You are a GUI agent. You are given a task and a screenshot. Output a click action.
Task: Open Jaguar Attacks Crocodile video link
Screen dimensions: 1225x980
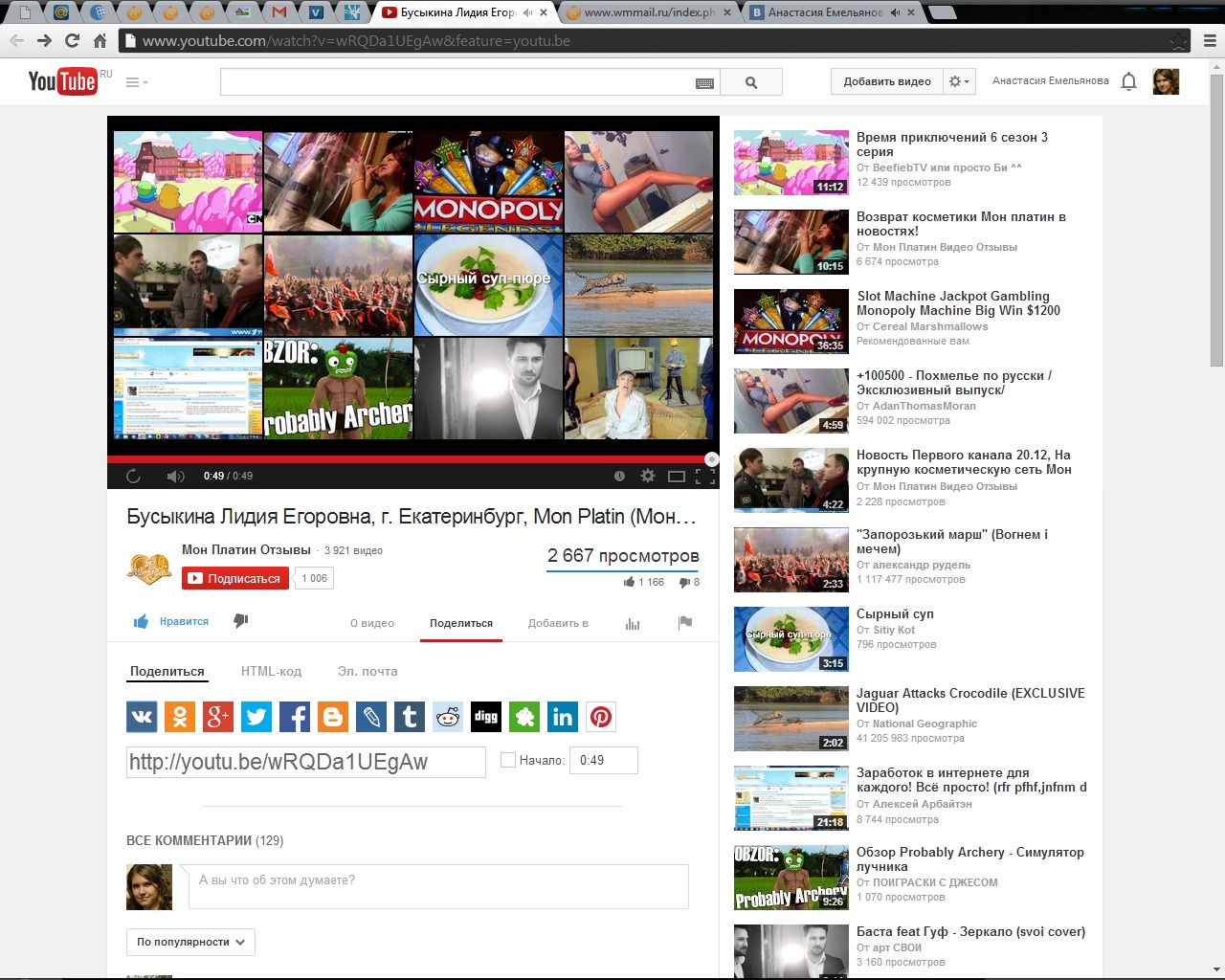click(x=970, y=701)
